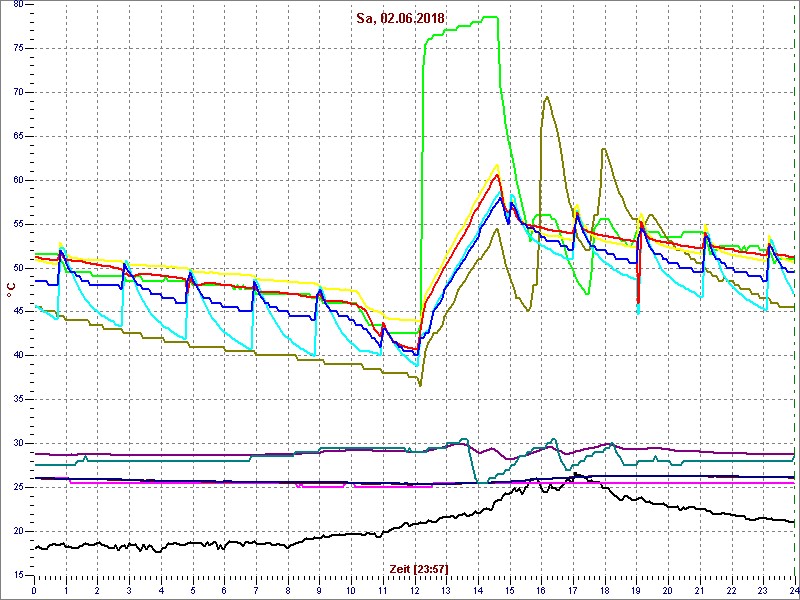Select the 60 value on temperature axis

[x=16, y=180]
